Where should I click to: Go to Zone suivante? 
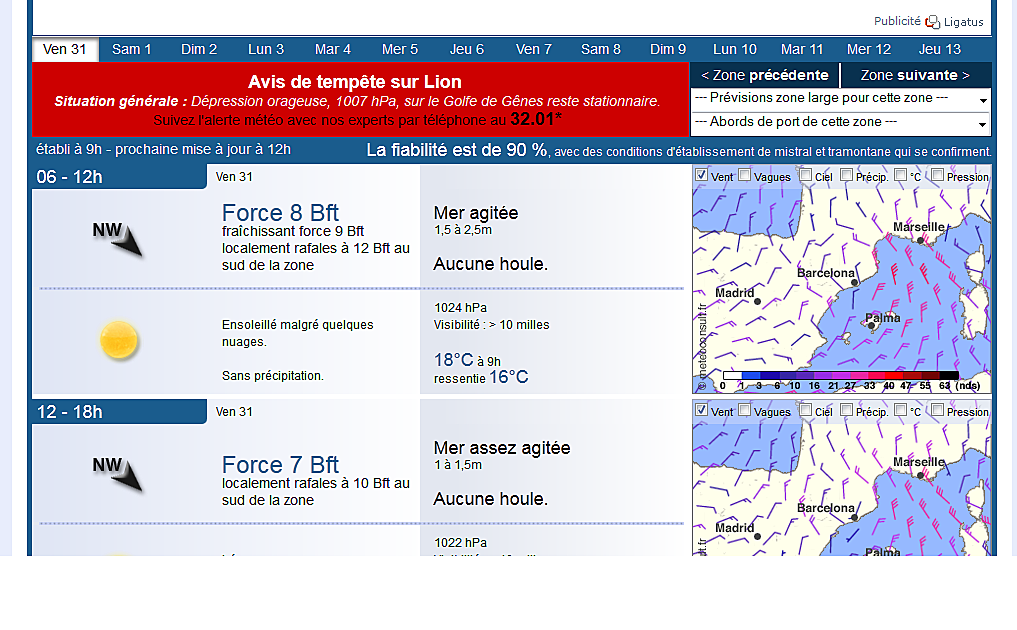click(915, 75)
